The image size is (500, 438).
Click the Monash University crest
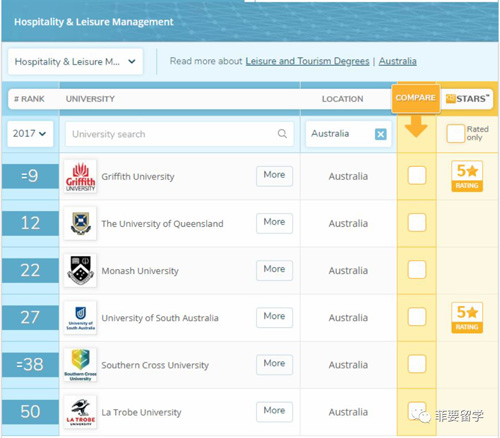(x=80, y=270)
